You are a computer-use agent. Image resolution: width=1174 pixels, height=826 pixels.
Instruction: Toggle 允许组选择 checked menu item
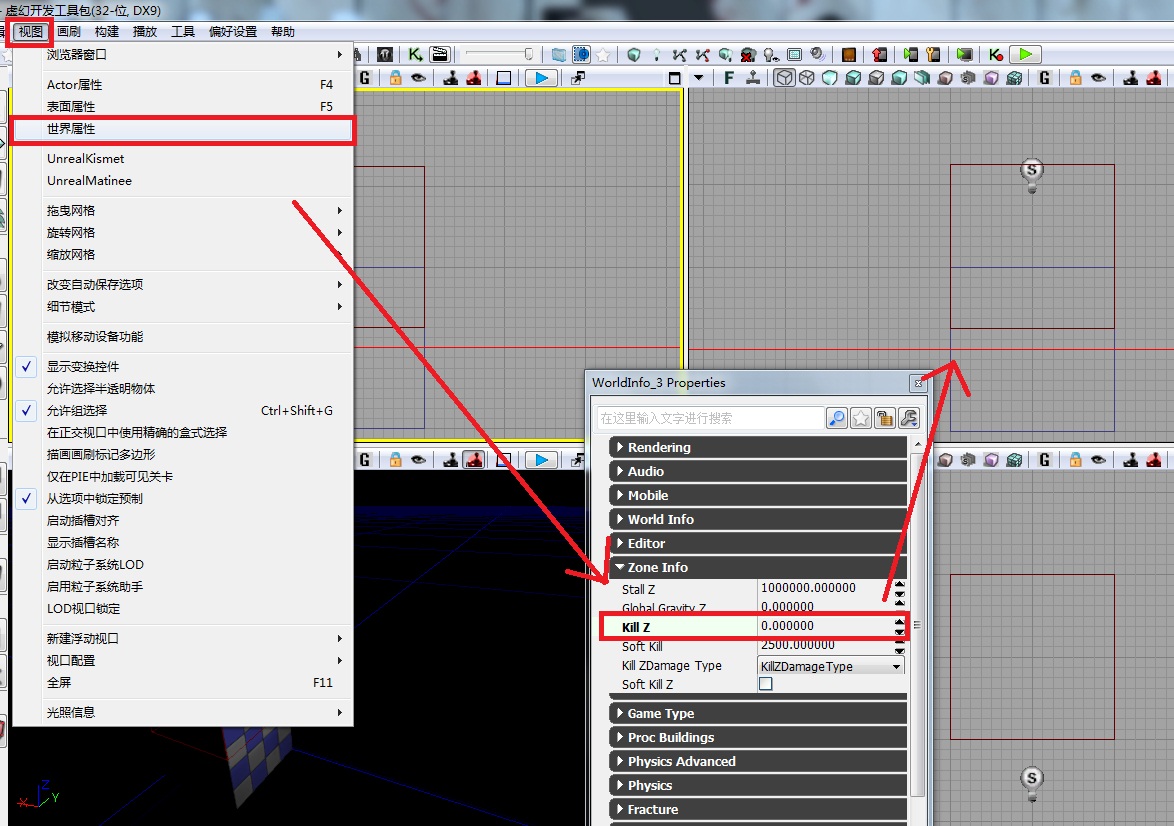coord(77,411)
